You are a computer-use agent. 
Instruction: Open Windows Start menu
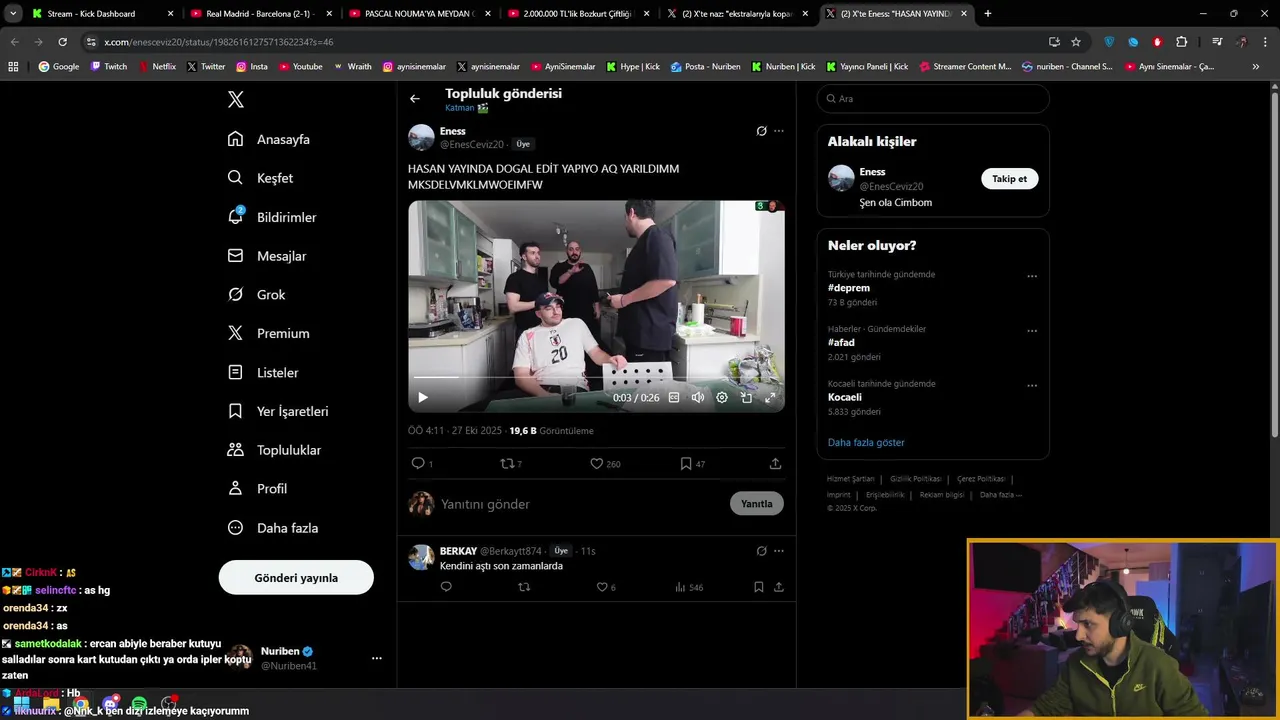(21, 704)
